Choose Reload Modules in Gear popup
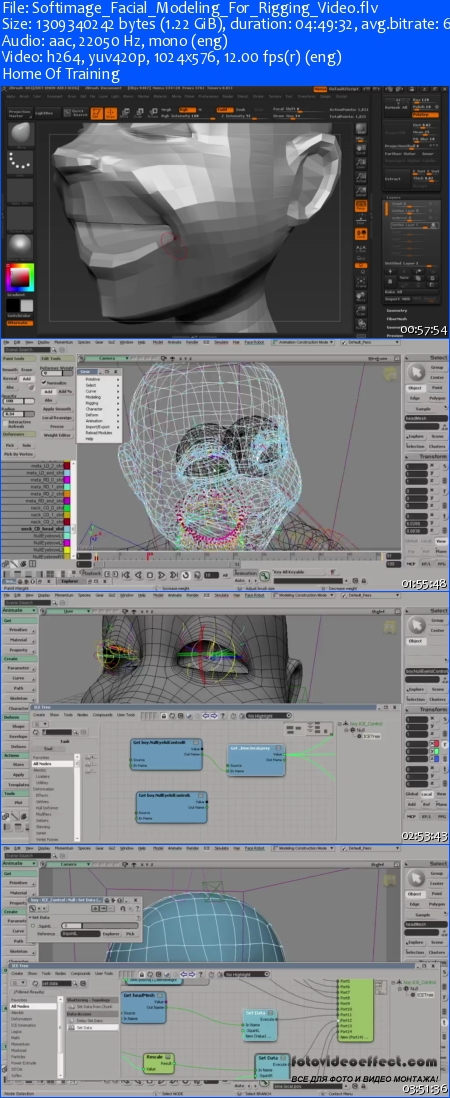Screen dimensions: 450x1098 tap(99, 433)
